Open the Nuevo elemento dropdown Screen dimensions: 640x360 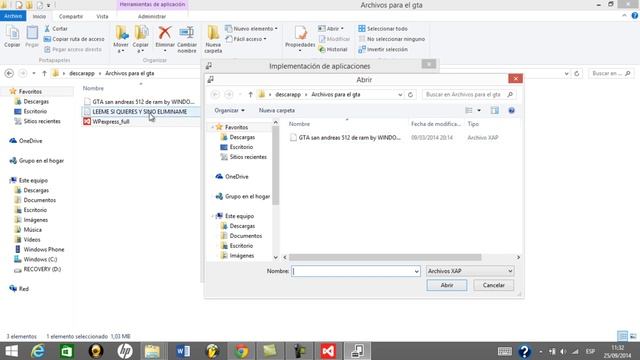click(251, 29)
